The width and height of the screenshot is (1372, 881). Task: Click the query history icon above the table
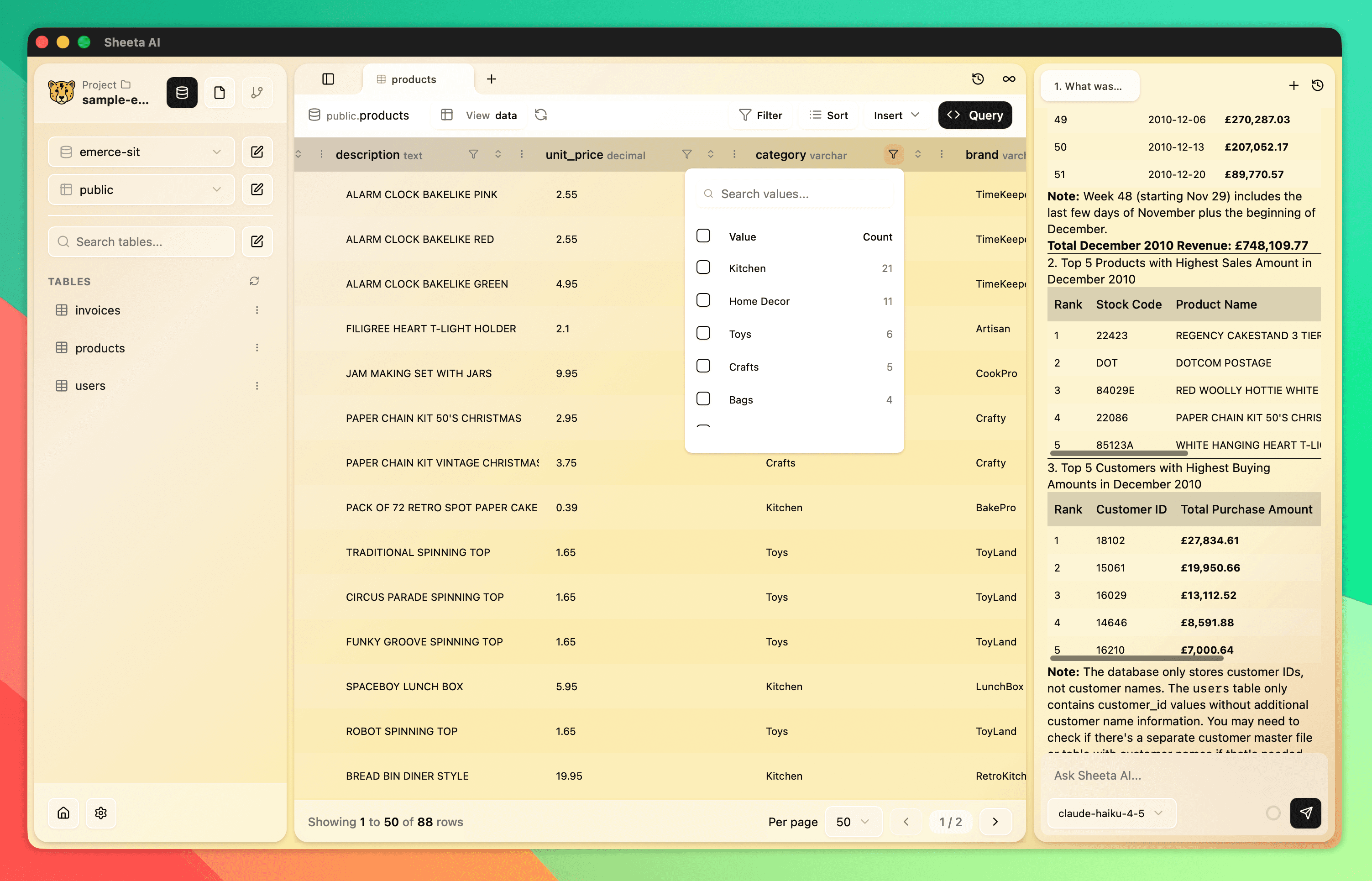[978, 79]
